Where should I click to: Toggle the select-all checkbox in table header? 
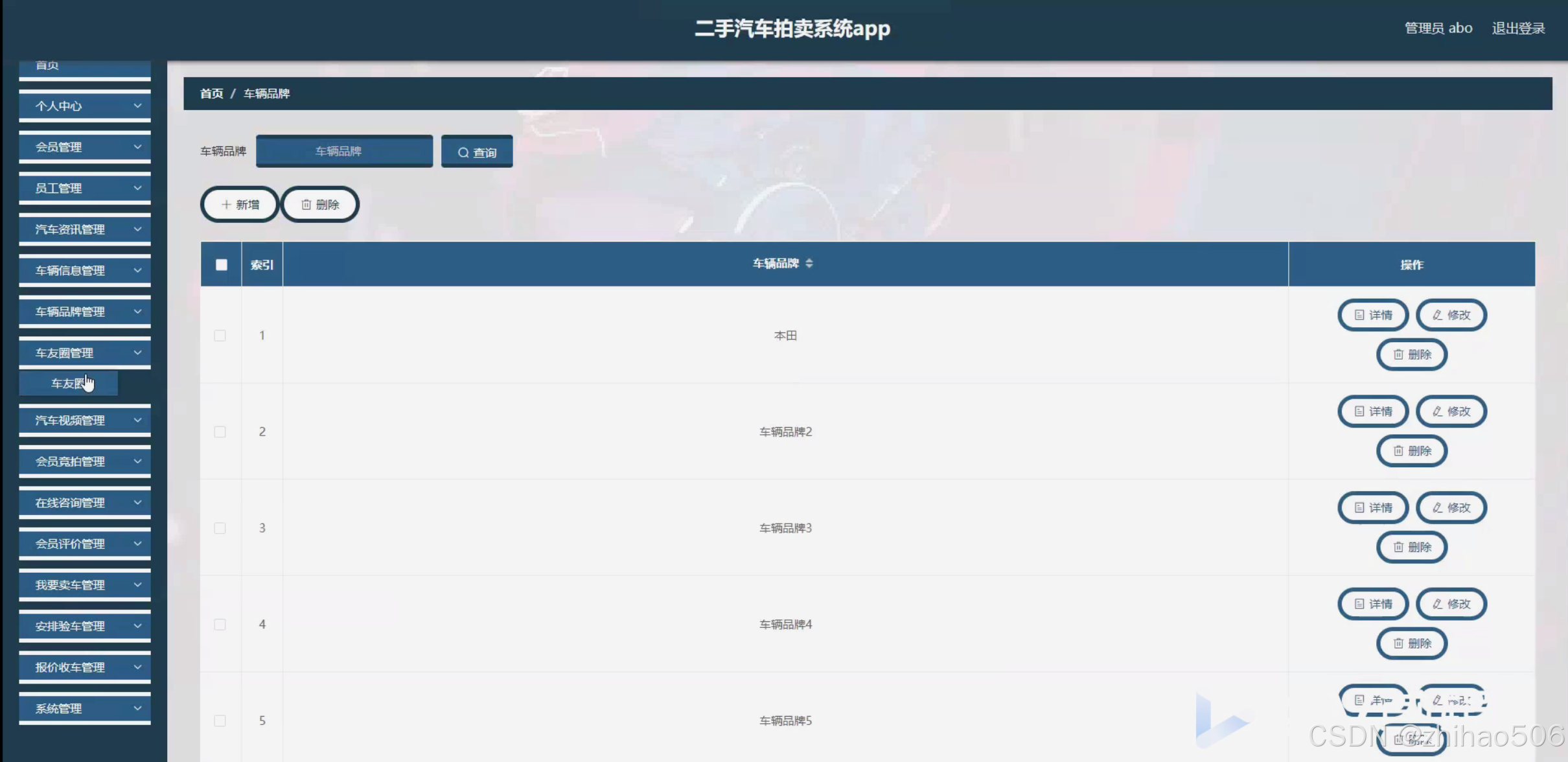[x=222, y=265]
